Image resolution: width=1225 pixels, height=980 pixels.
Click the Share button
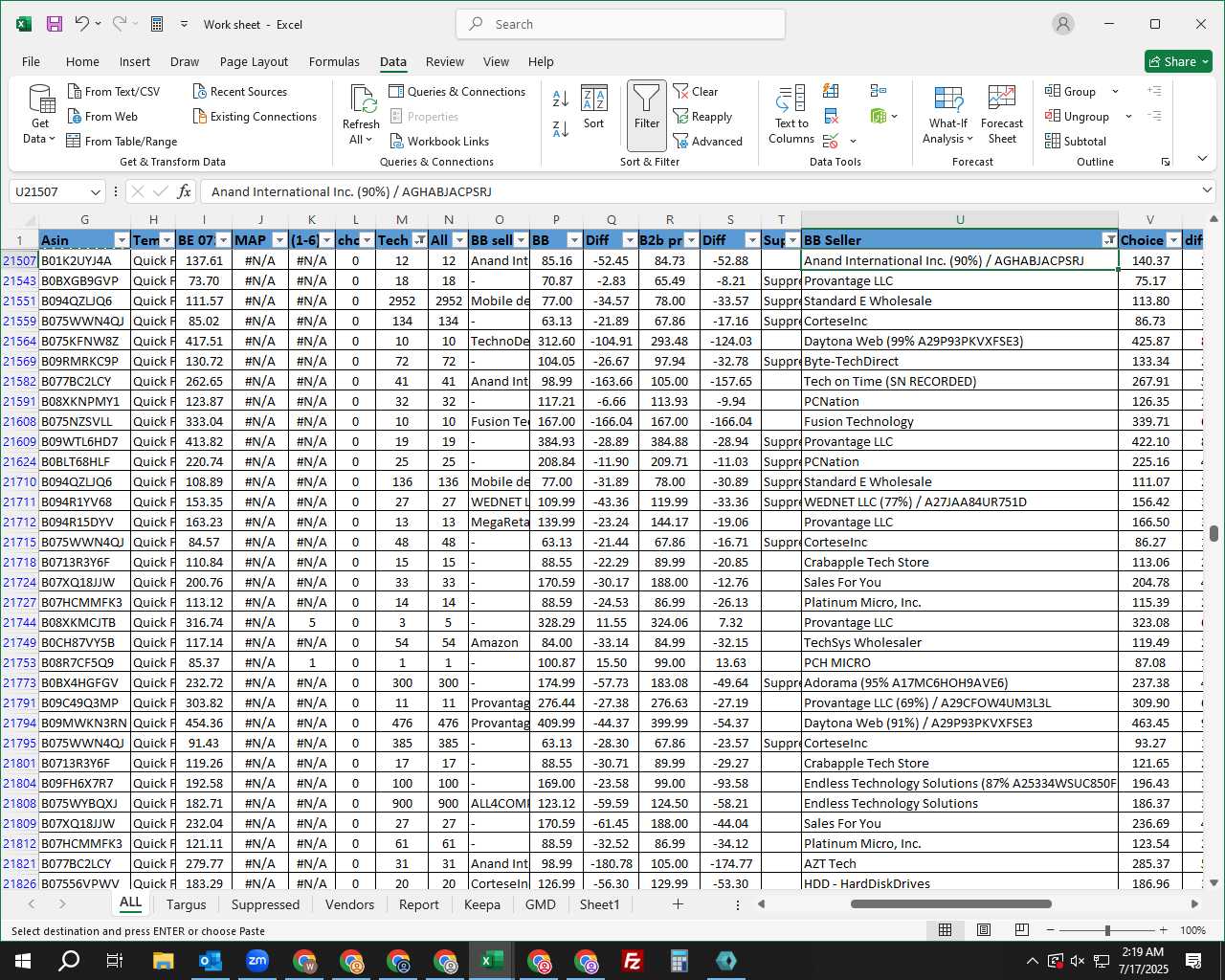(x=1179, y=61)
